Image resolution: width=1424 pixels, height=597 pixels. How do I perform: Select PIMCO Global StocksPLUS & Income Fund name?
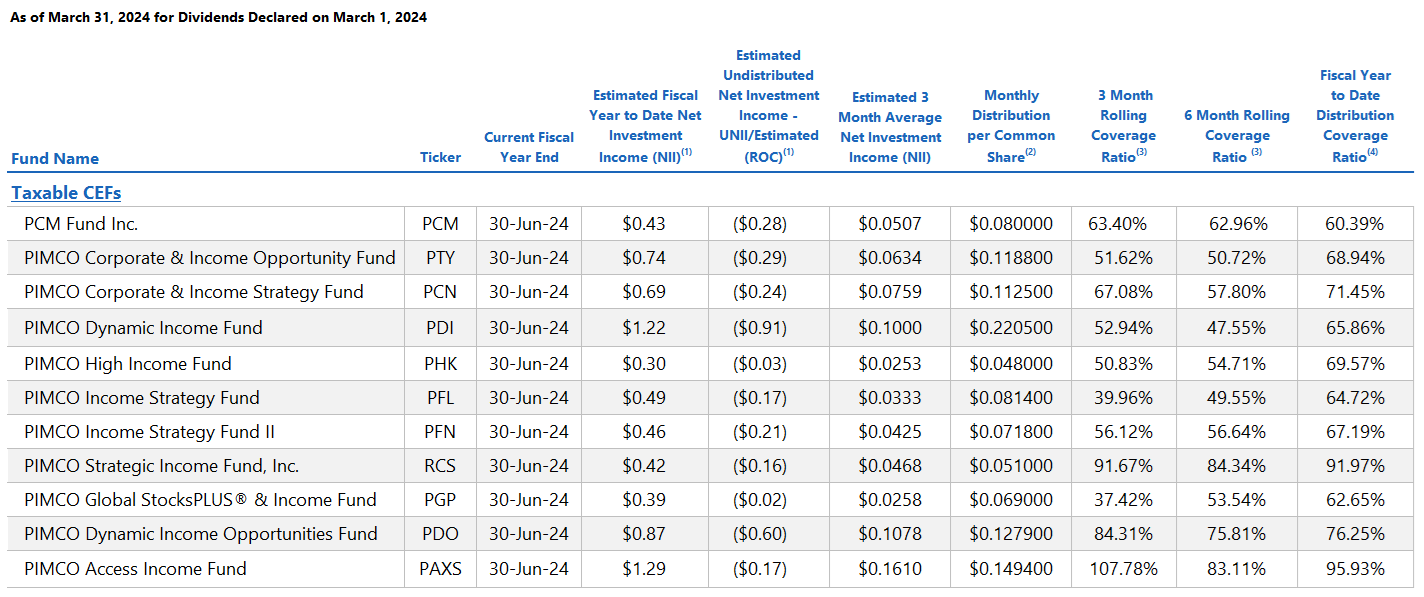200,500
